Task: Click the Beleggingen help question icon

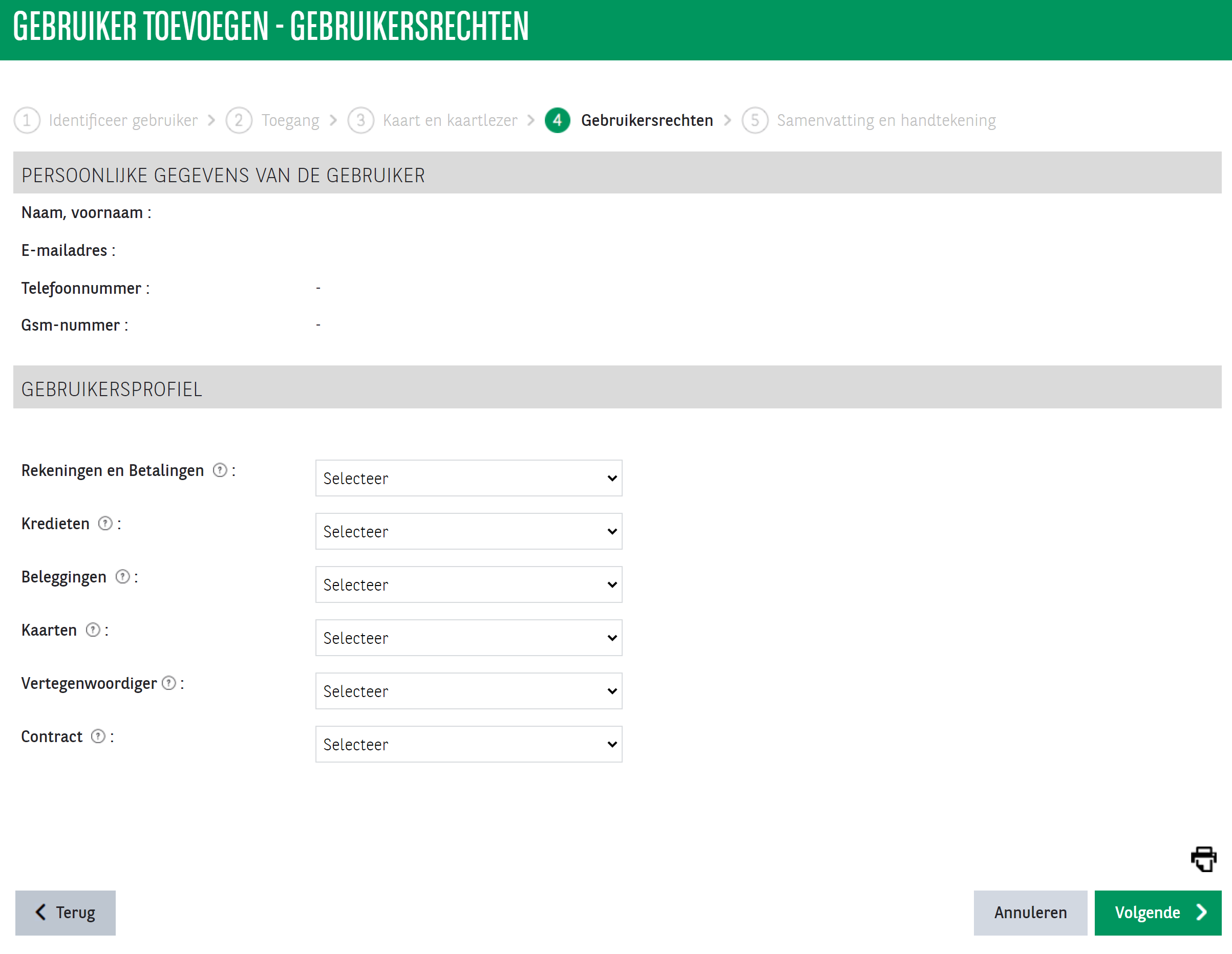Action: [122, 576]
